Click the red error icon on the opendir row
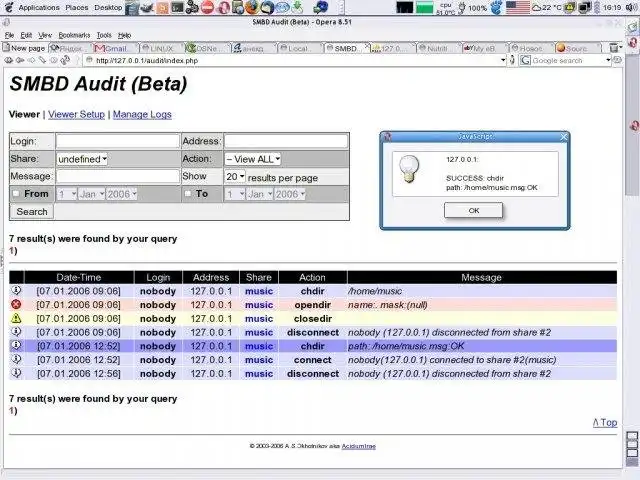 (x=16, y=304)
